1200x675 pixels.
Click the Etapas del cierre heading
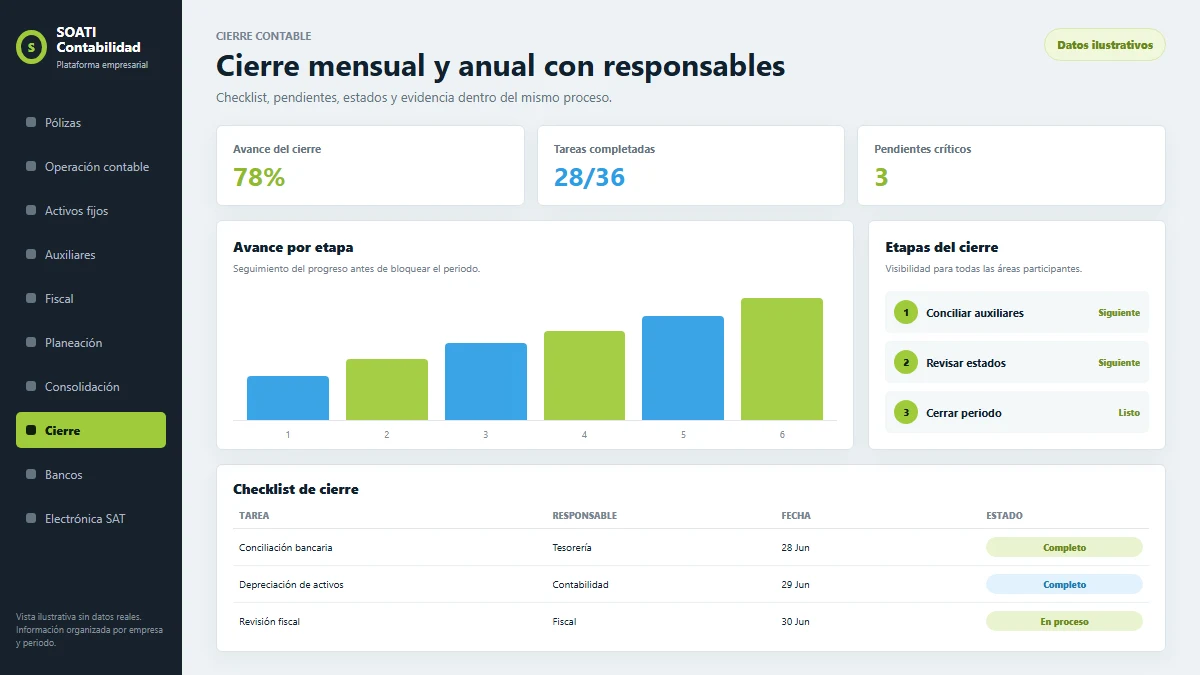click(x=942, y=247)
